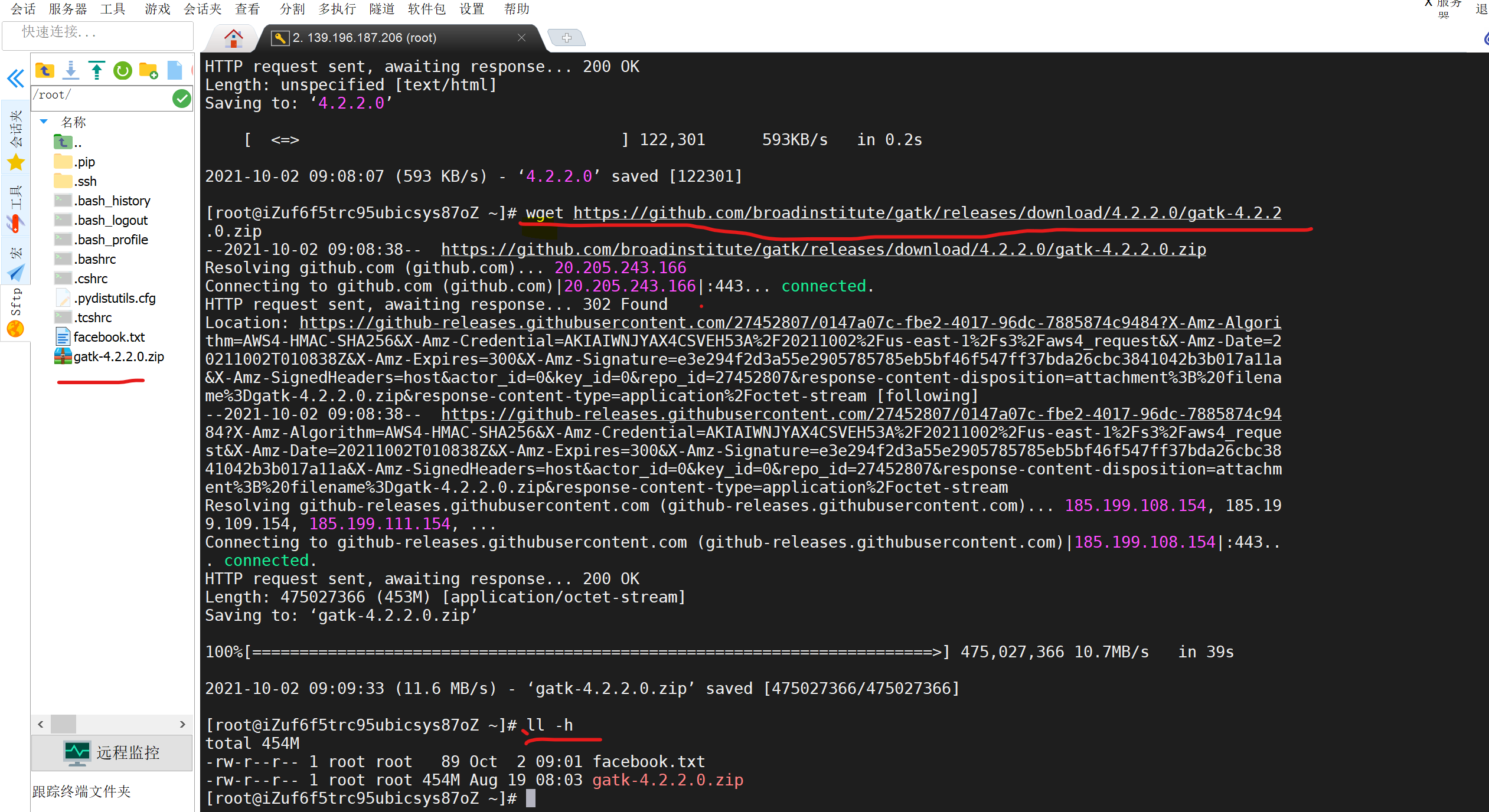Open the home tab house icon

(234, 38)
